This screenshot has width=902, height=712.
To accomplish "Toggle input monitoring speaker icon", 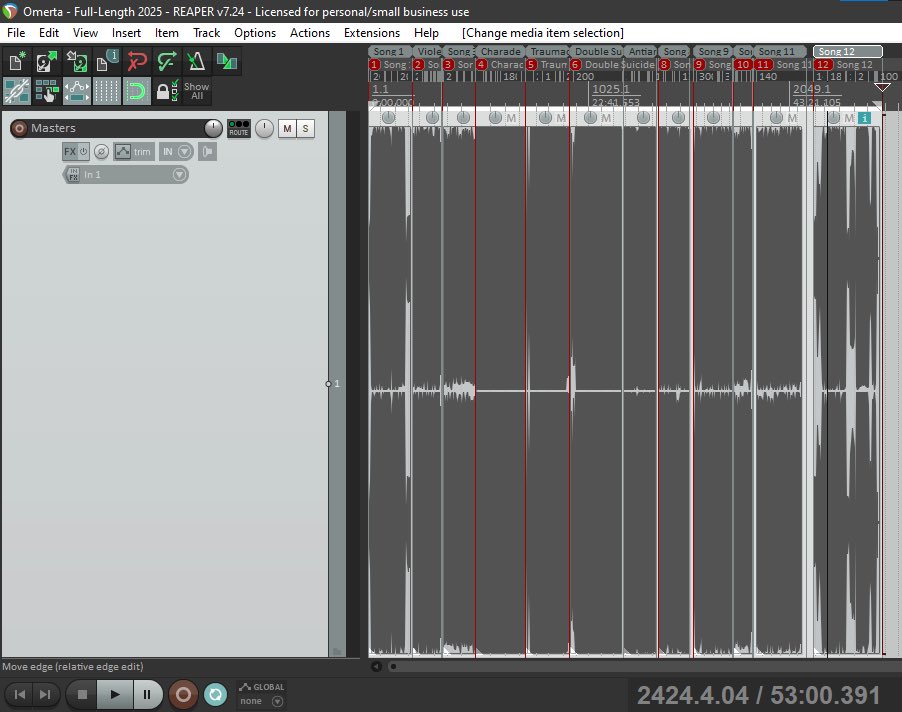I will 208,152.
